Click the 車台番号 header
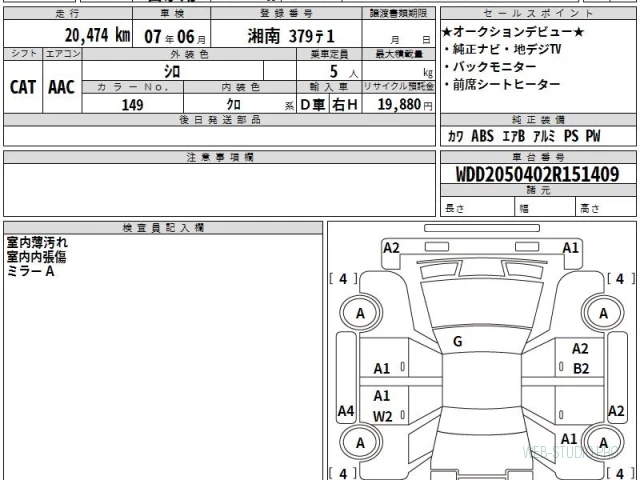Screen dimensions: 640x480 click(x=538, y=157)
